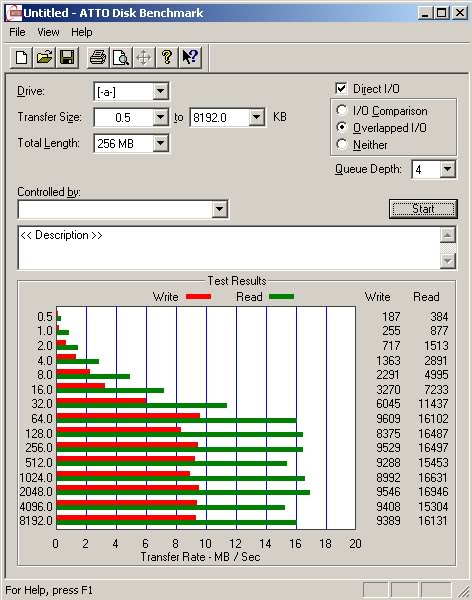Screen dimensions: 472x600
Task: Open the Drive dropdown
Action: tap(160, 91)
